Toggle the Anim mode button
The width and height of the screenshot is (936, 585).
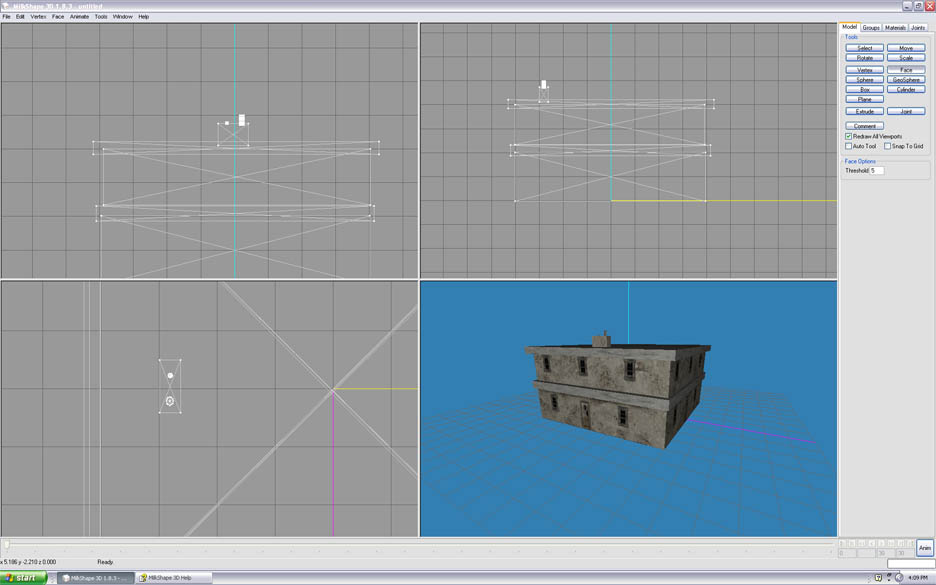click(925, 547)
